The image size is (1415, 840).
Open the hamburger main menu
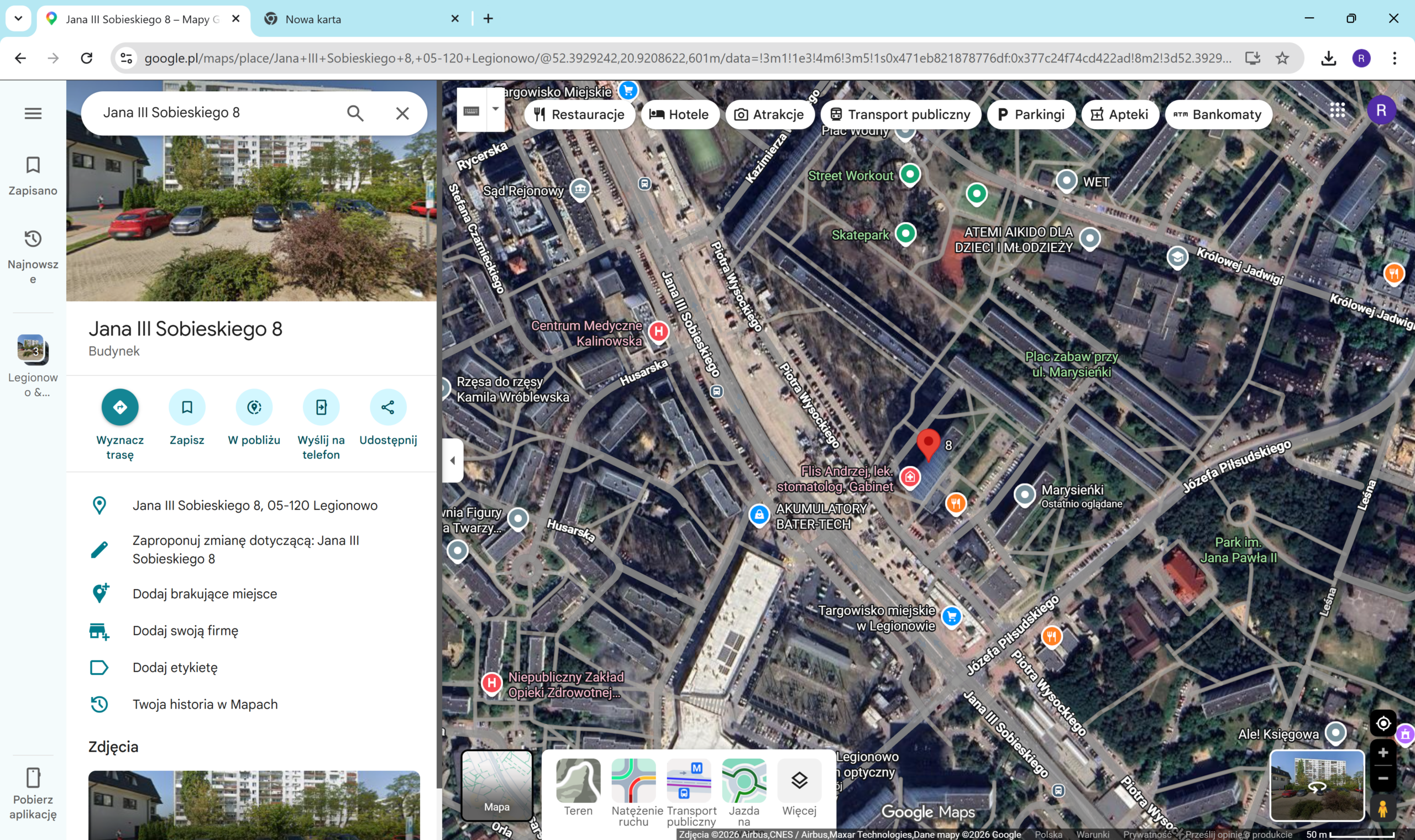pyautogui.click(x=33, y=113)
